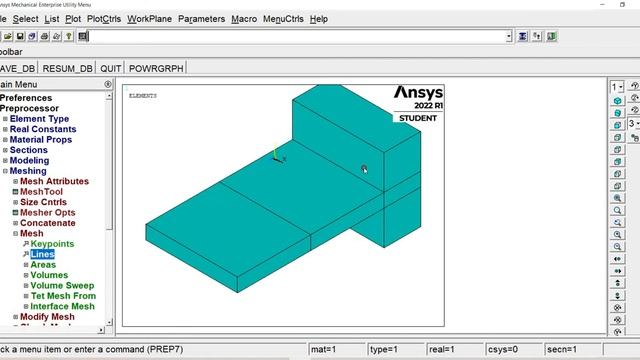Click the Reset Picking icon
This screenshot has width=640, height=360.
[537, 36]
